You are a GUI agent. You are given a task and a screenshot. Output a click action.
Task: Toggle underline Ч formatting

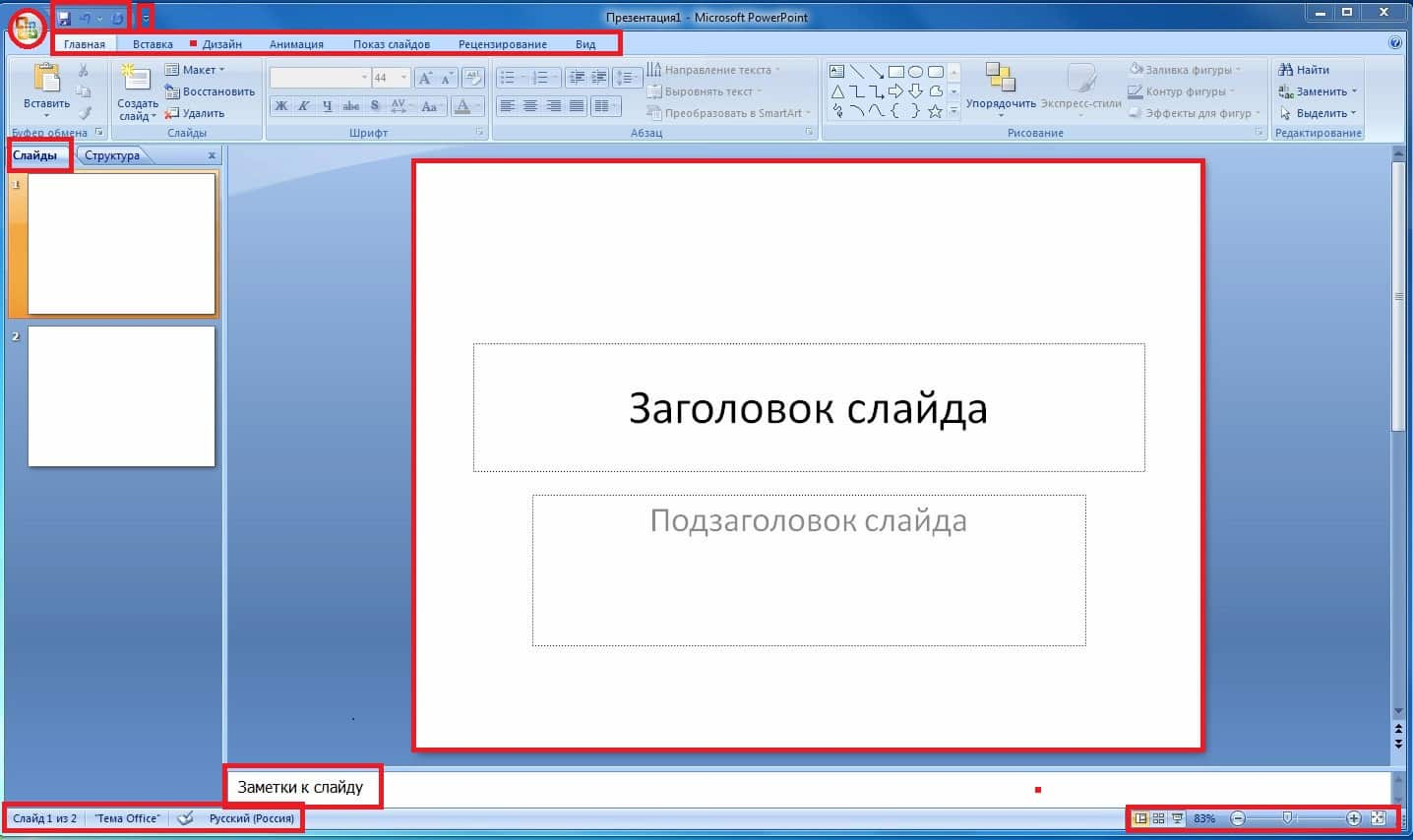(x=328, y=106)
